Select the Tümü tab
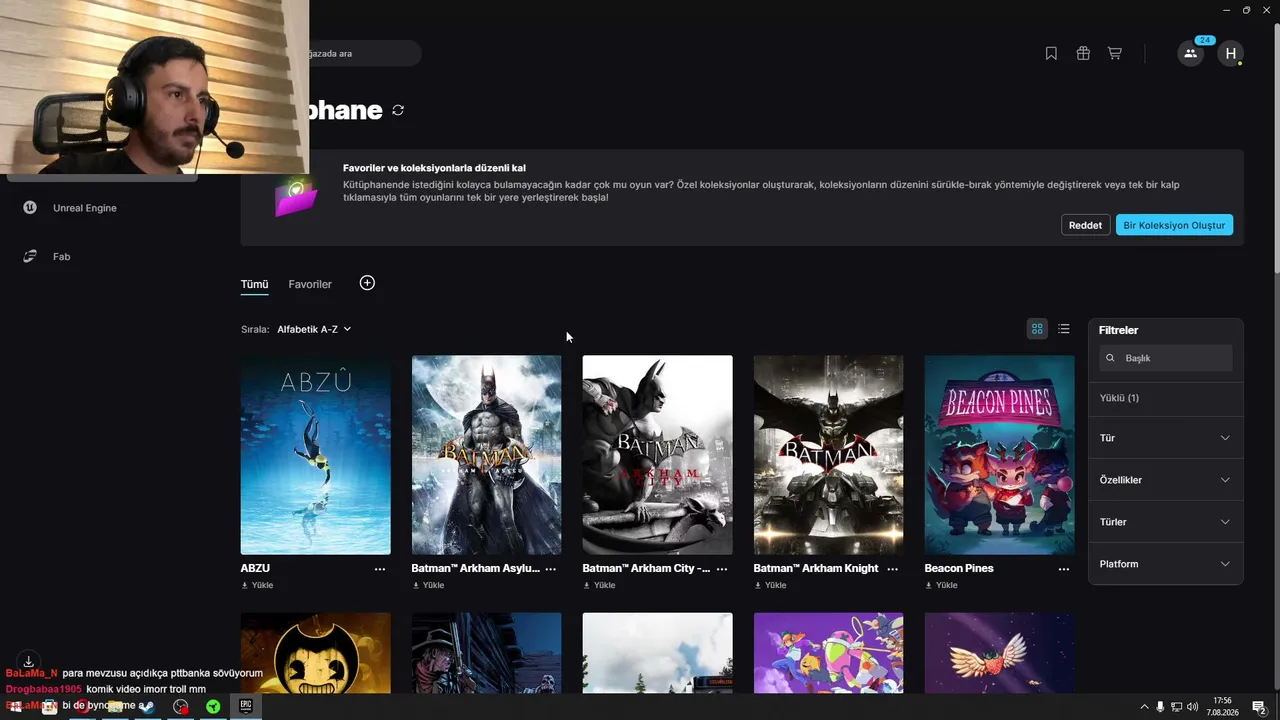Image resolution: width=1280 pixels, height=720 pixels. pos(254,285)
